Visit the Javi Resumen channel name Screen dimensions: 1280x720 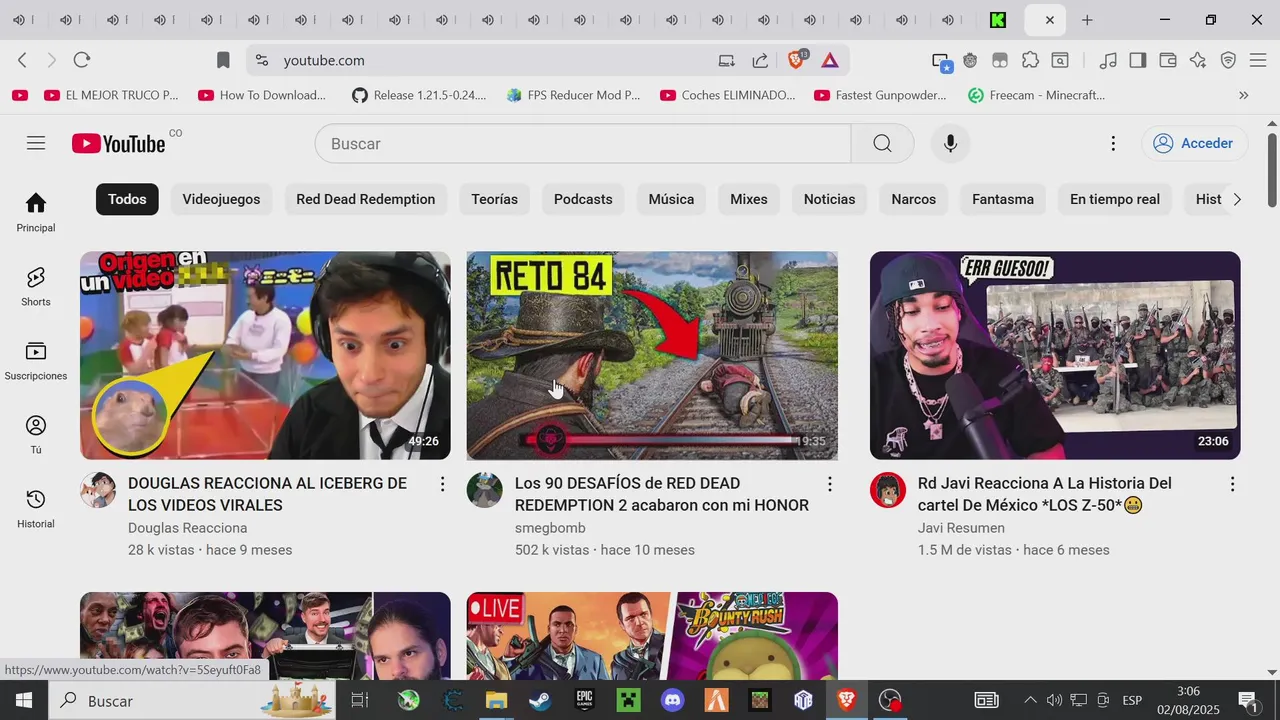[961, 528]
